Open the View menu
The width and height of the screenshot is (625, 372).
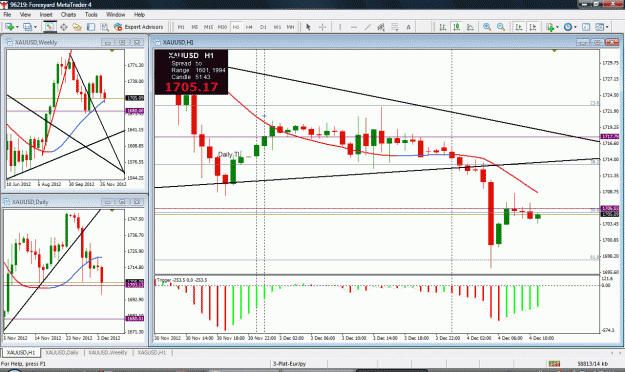coord(25,14)
